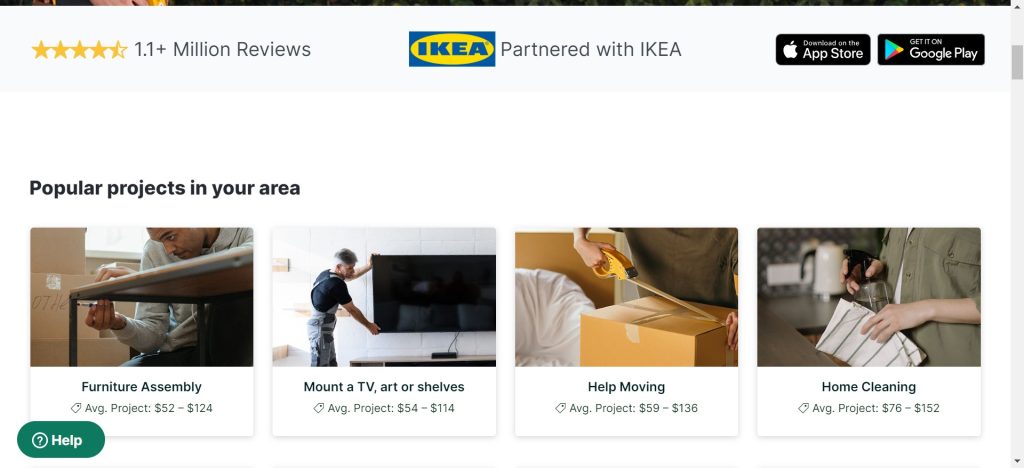Select the Furniture Assembly project title
1024x468 pixels.
(142, 387)
